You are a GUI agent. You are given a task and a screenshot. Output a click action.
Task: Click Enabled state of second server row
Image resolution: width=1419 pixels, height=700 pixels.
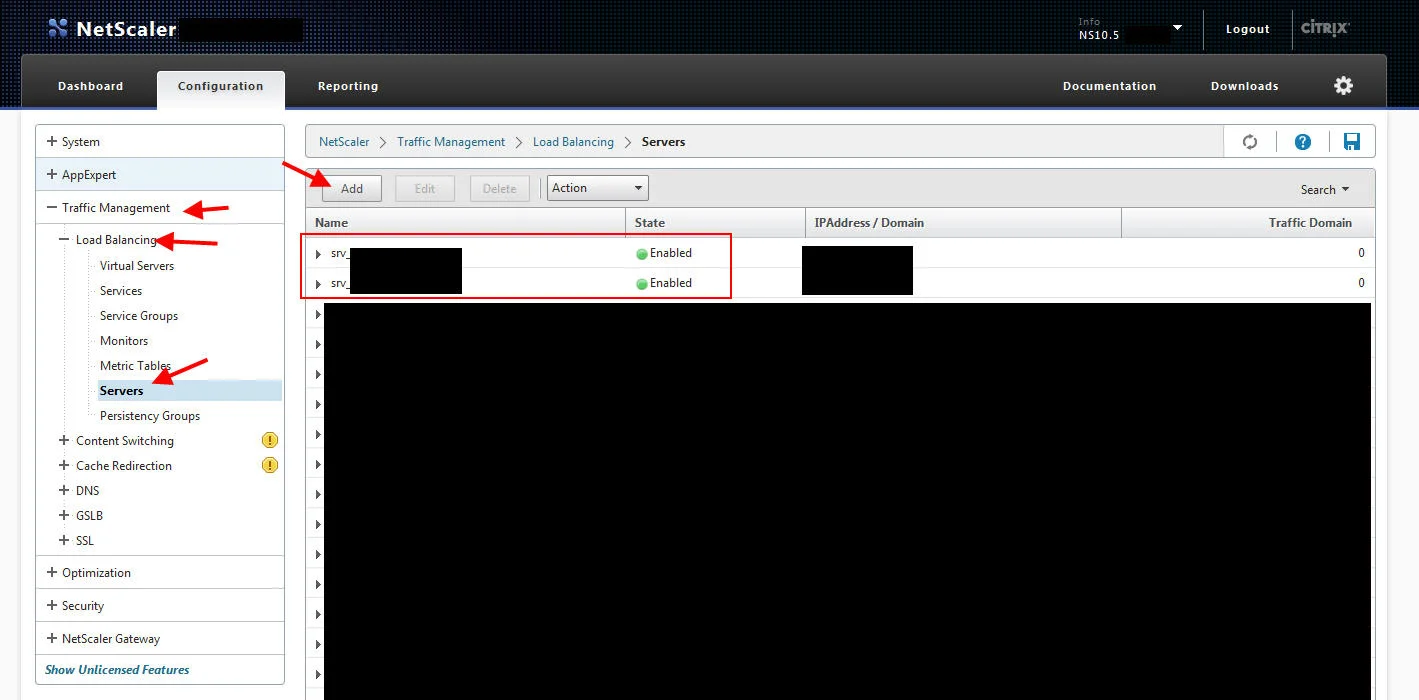(664, 283)
